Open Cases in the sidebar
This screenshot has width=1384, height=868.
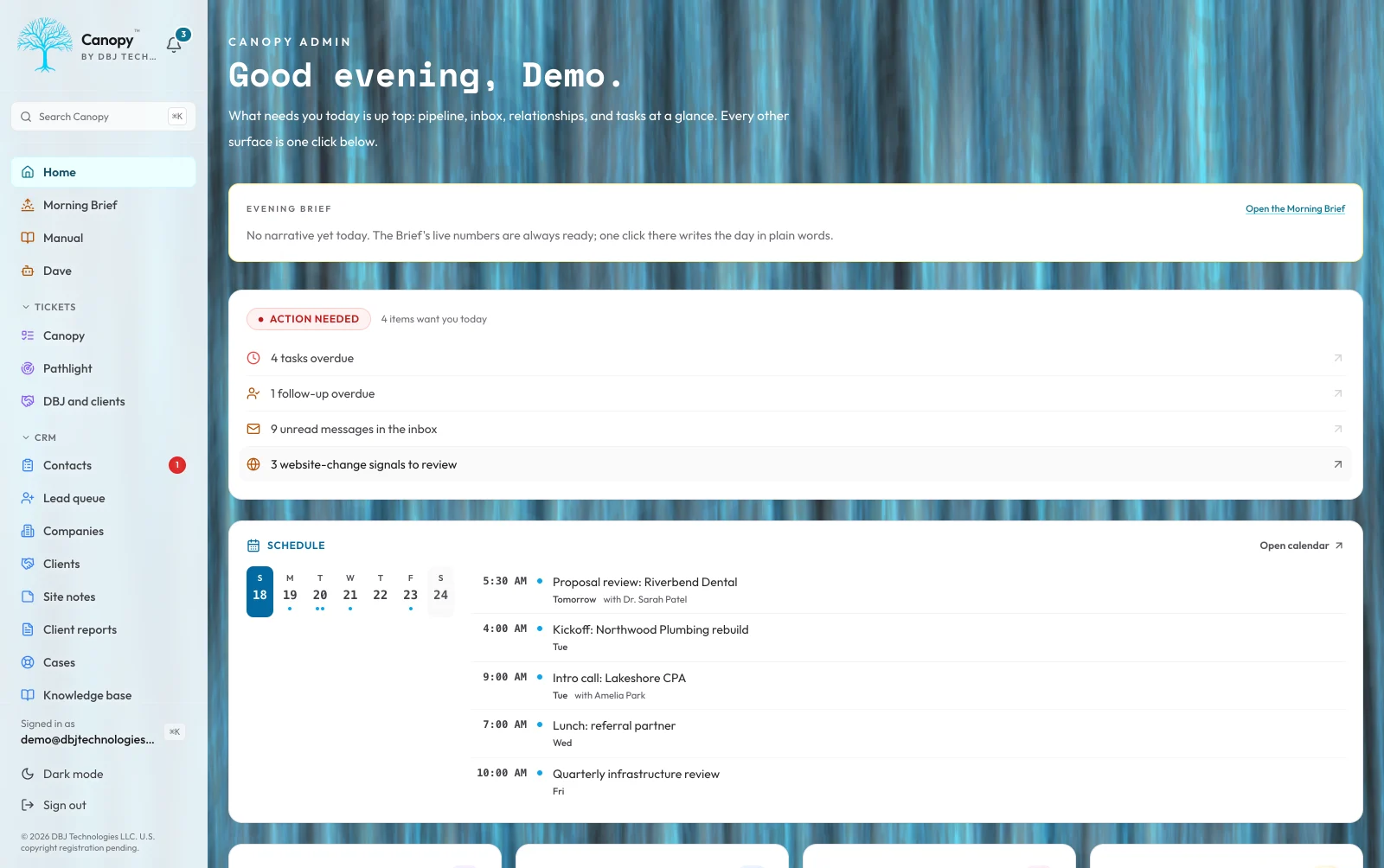pyautogui.click(x=104, y=662)
